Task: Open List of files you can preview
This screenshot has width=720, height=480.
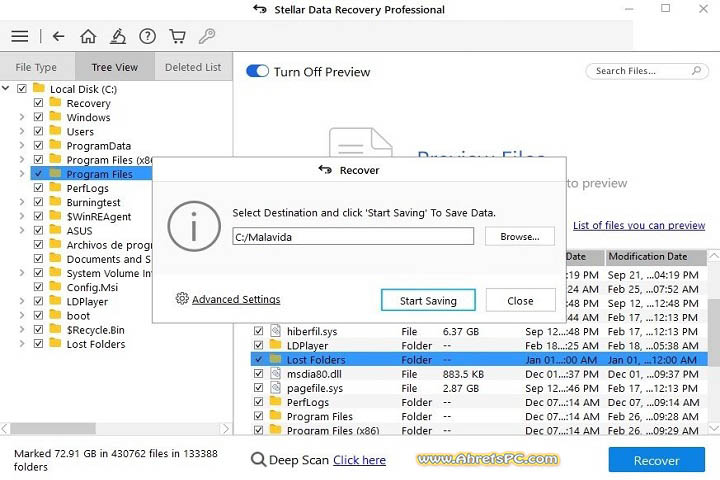Action: 639,225
